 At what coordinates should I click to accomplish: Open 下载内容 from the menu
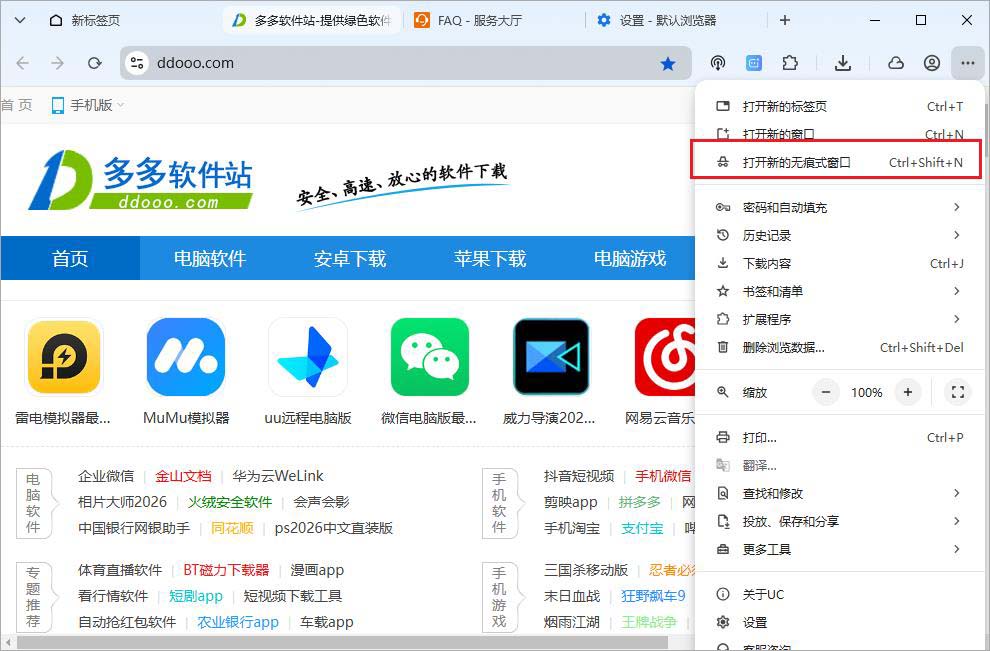click(840, 263)
